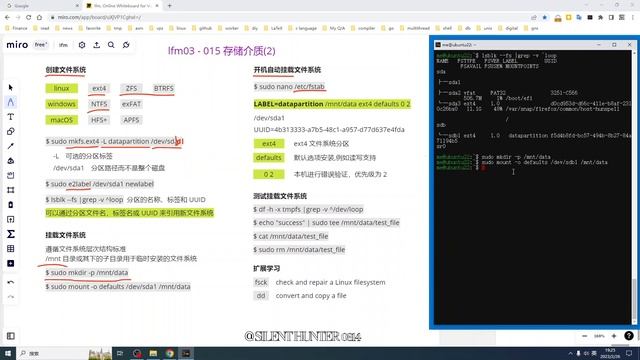
Task: Open the favorite bookmark folder
Action: pos(90,28)
